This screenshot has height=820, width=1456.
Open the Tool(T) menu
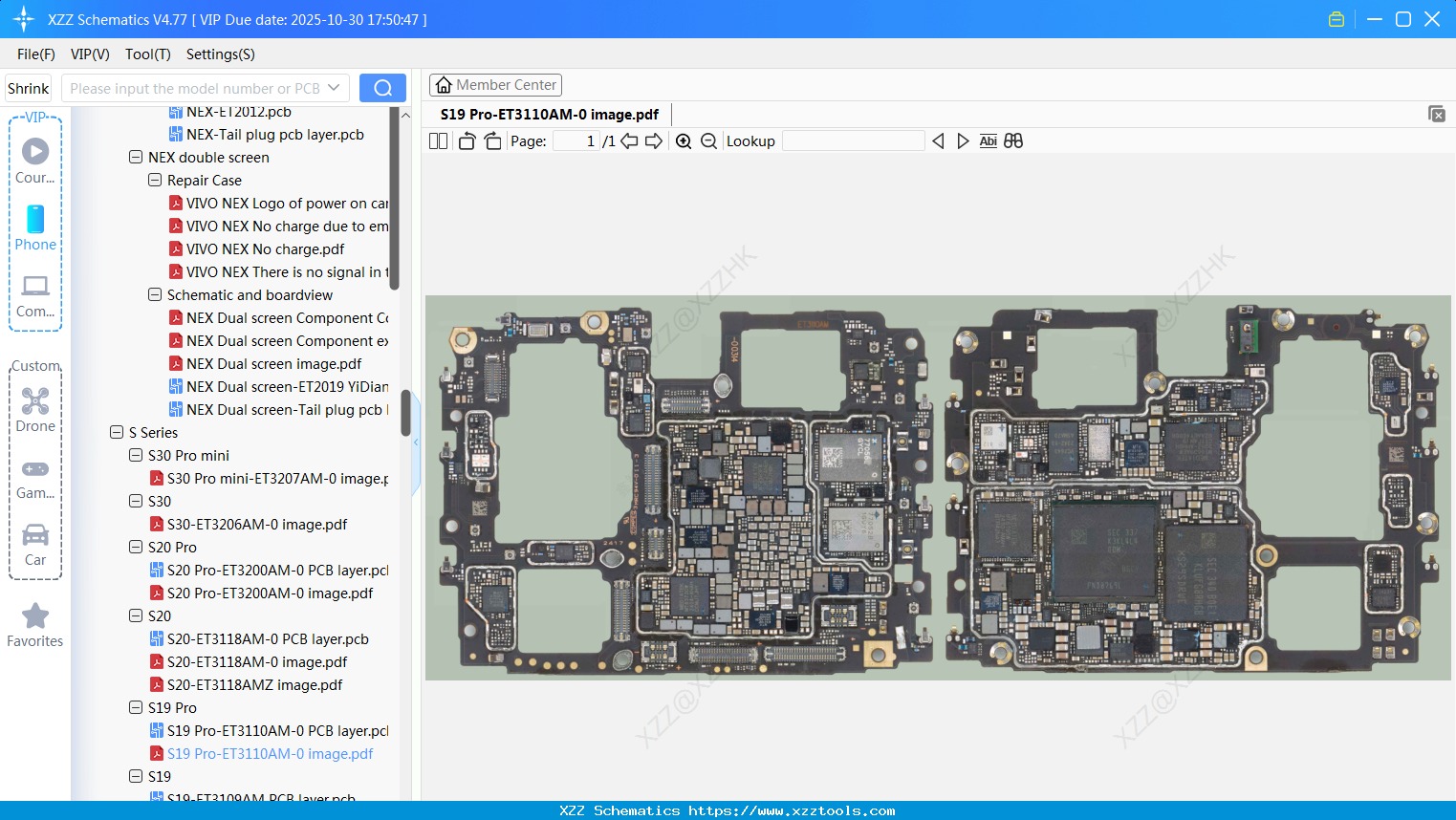[148, 54]
